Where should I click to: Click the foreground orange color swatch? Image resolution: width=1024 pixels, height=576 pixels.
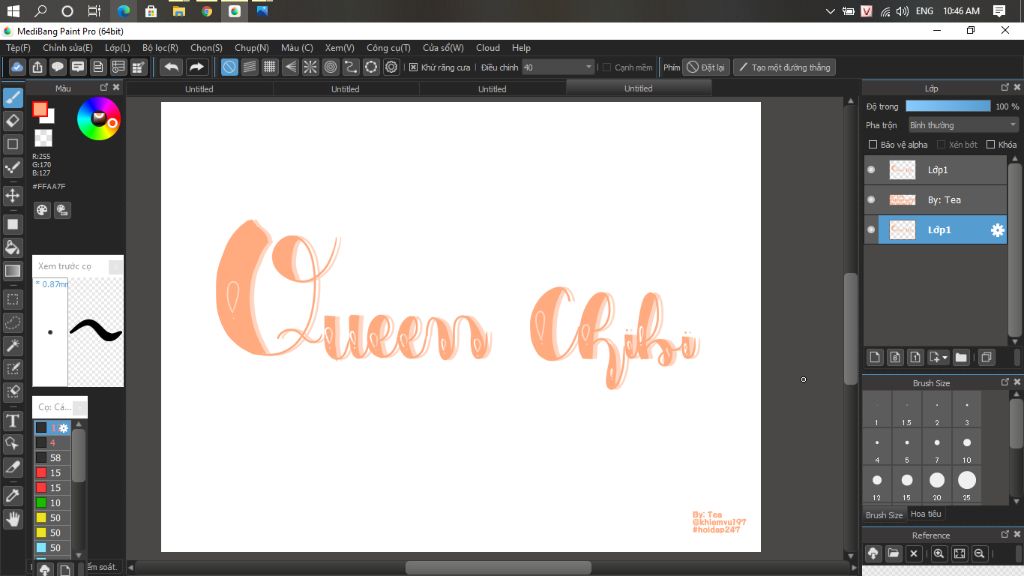click(40, 109)
